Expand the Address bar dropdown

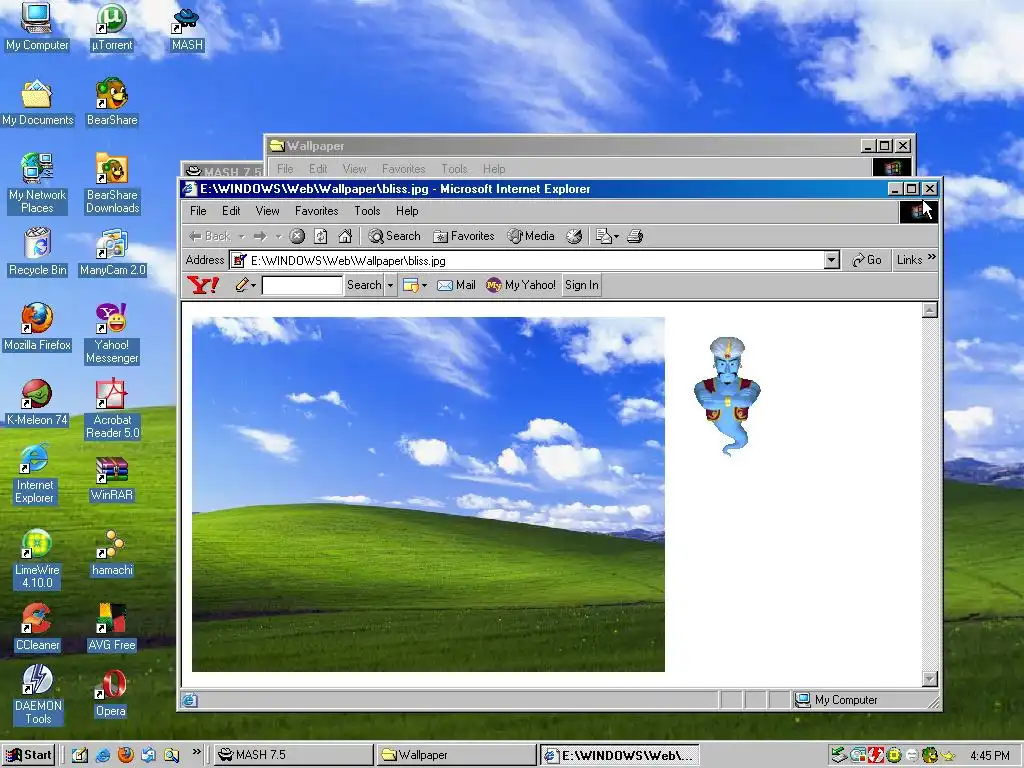831,260
